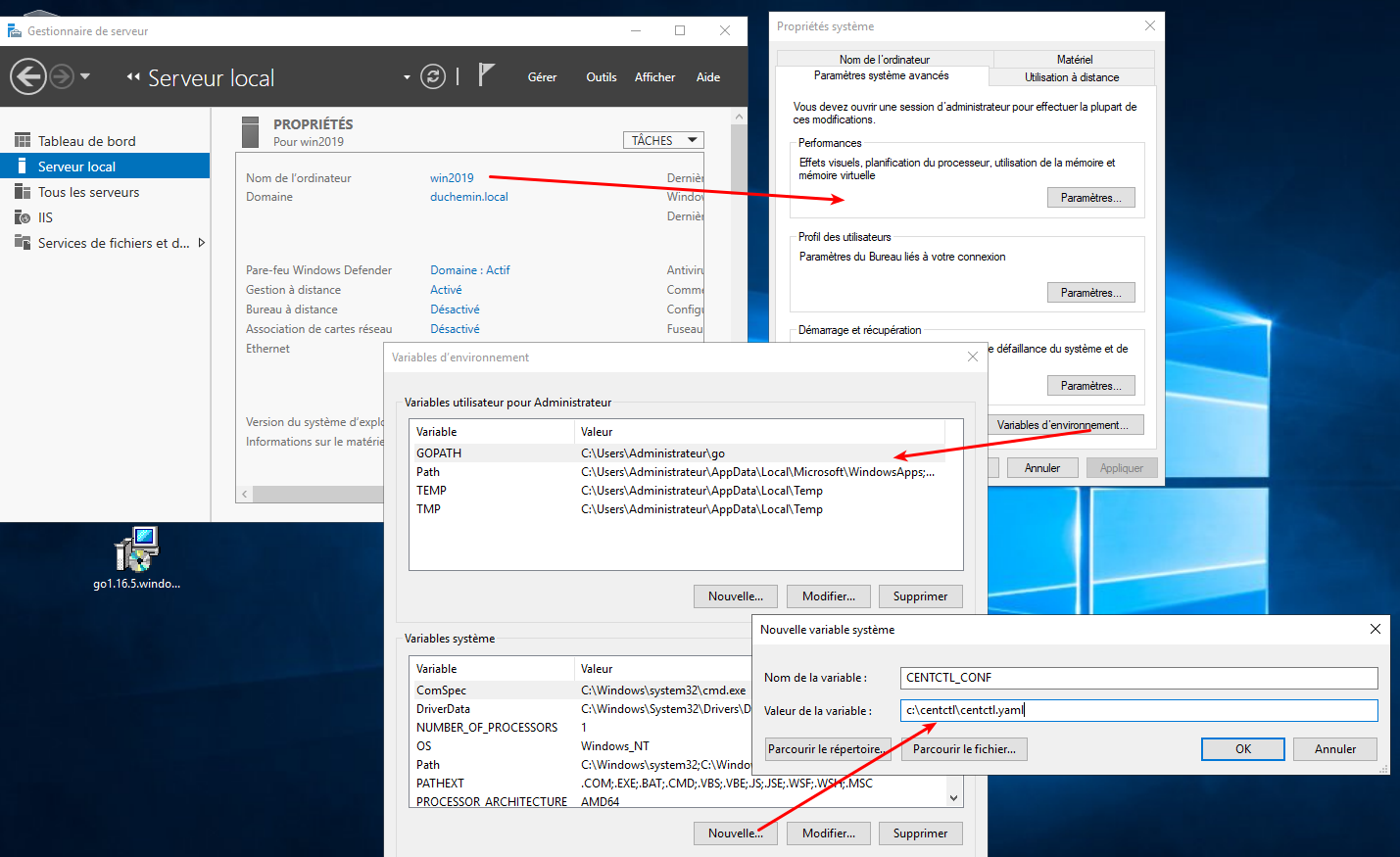Expand Services de fichiers submenu arrow

pyautogui.click(x=202, y=243)
